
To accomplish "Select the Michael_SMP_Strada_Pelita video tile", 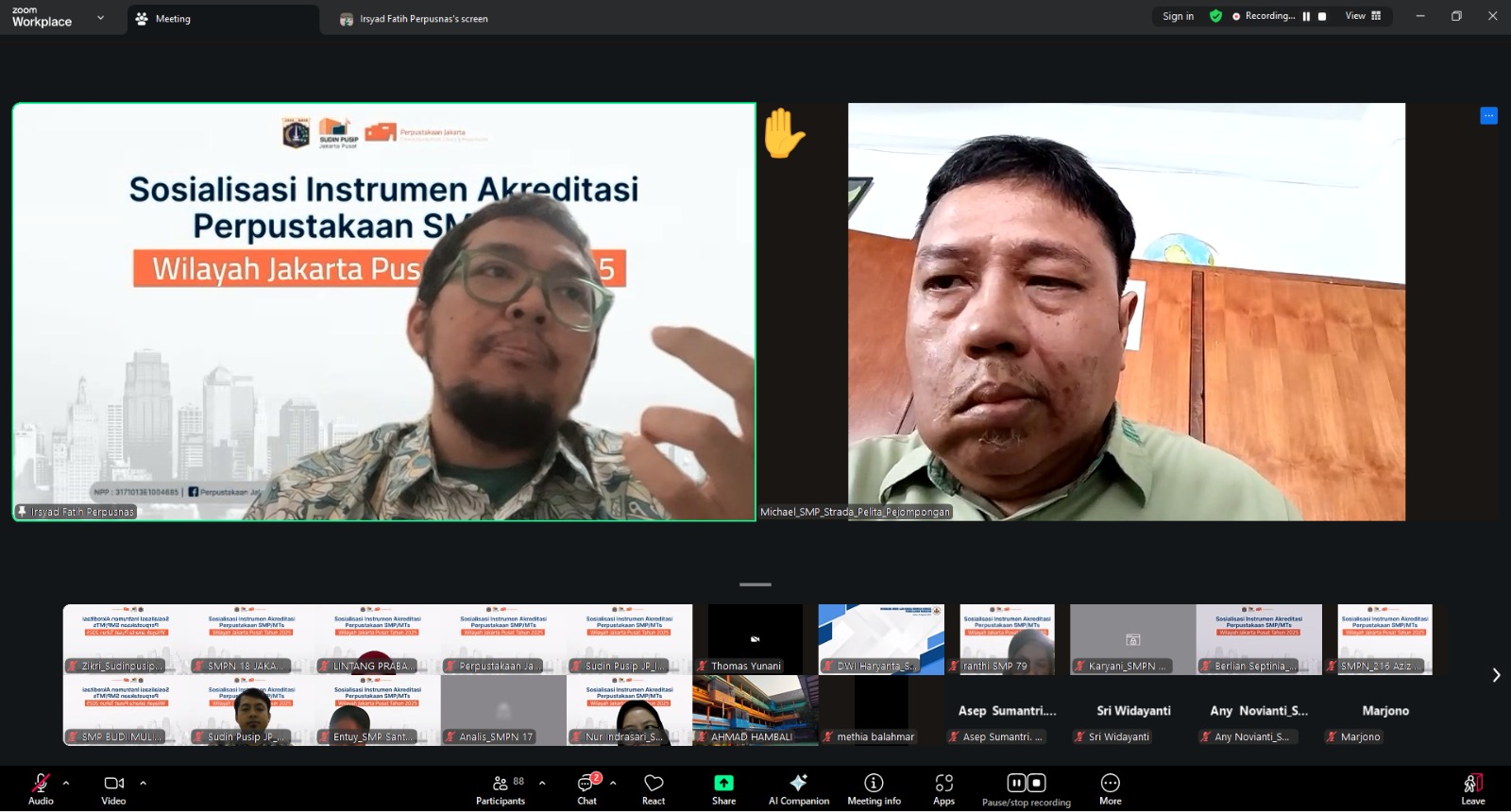I will [x=1127, y=312].
